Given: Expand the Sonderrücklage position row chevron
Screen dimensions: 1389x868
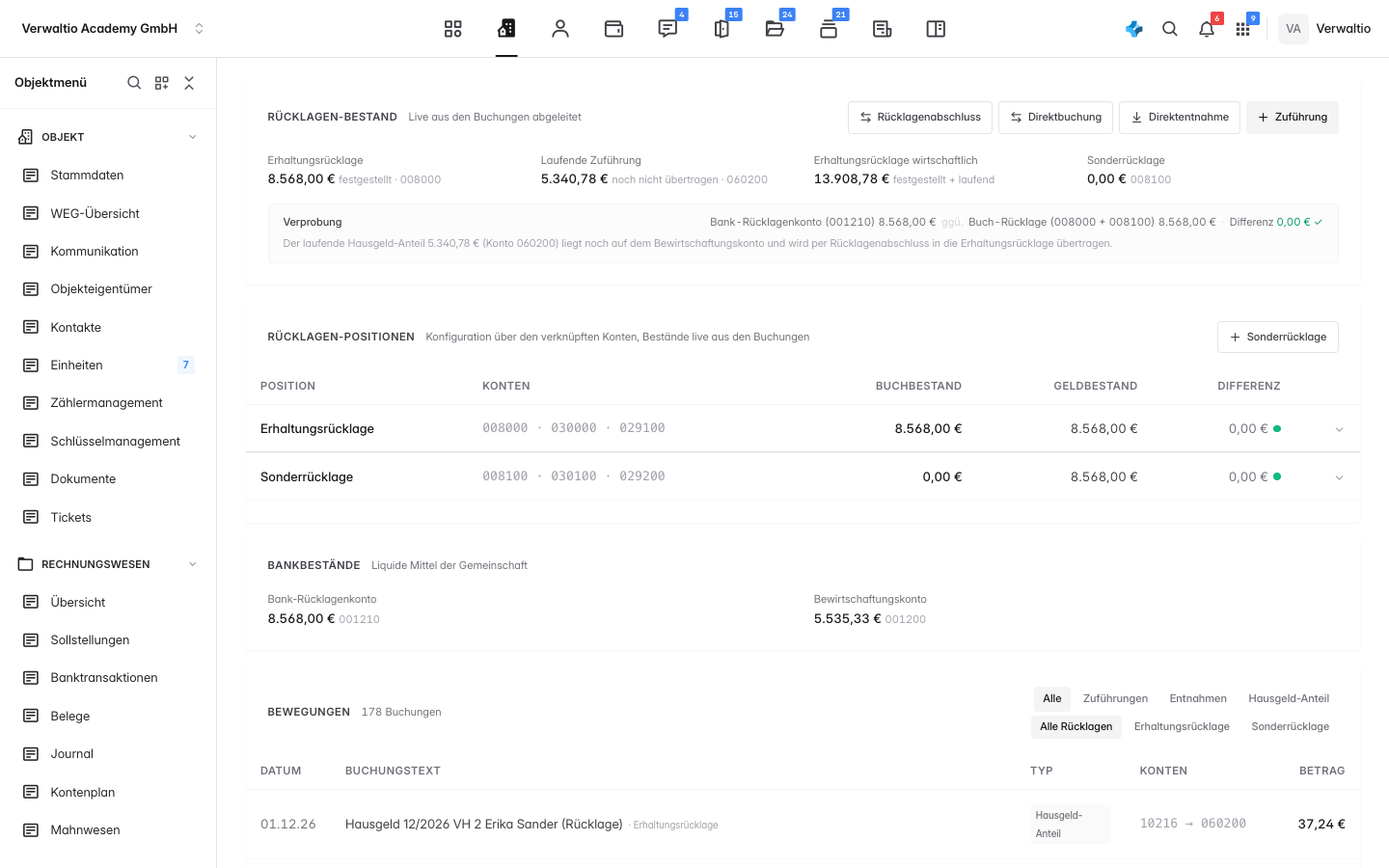Looking at the screenshot, I should [1339, 477].
